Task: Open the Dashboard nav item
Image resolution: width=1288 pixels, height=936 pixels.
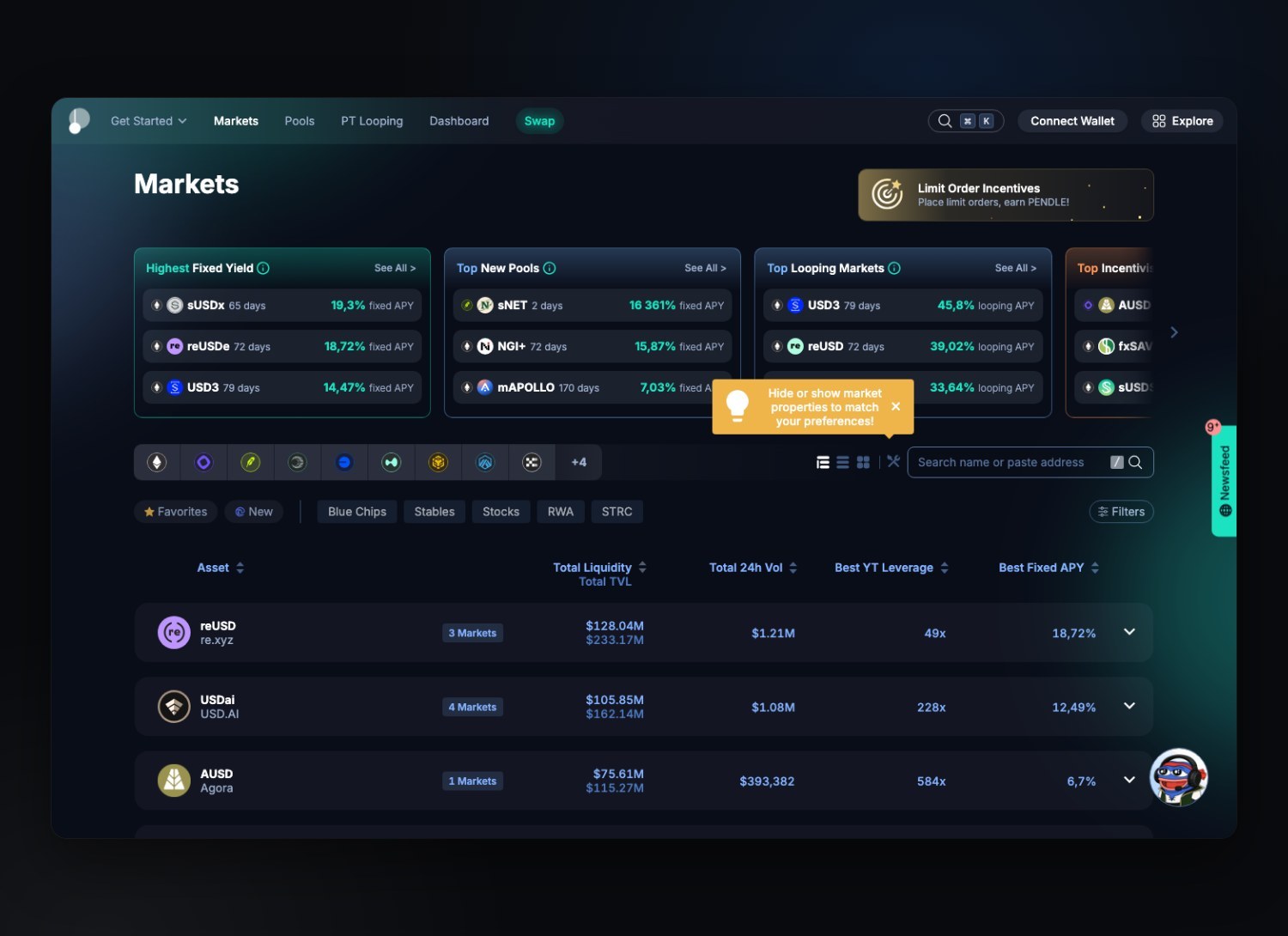Action: [x=459, y=121]
